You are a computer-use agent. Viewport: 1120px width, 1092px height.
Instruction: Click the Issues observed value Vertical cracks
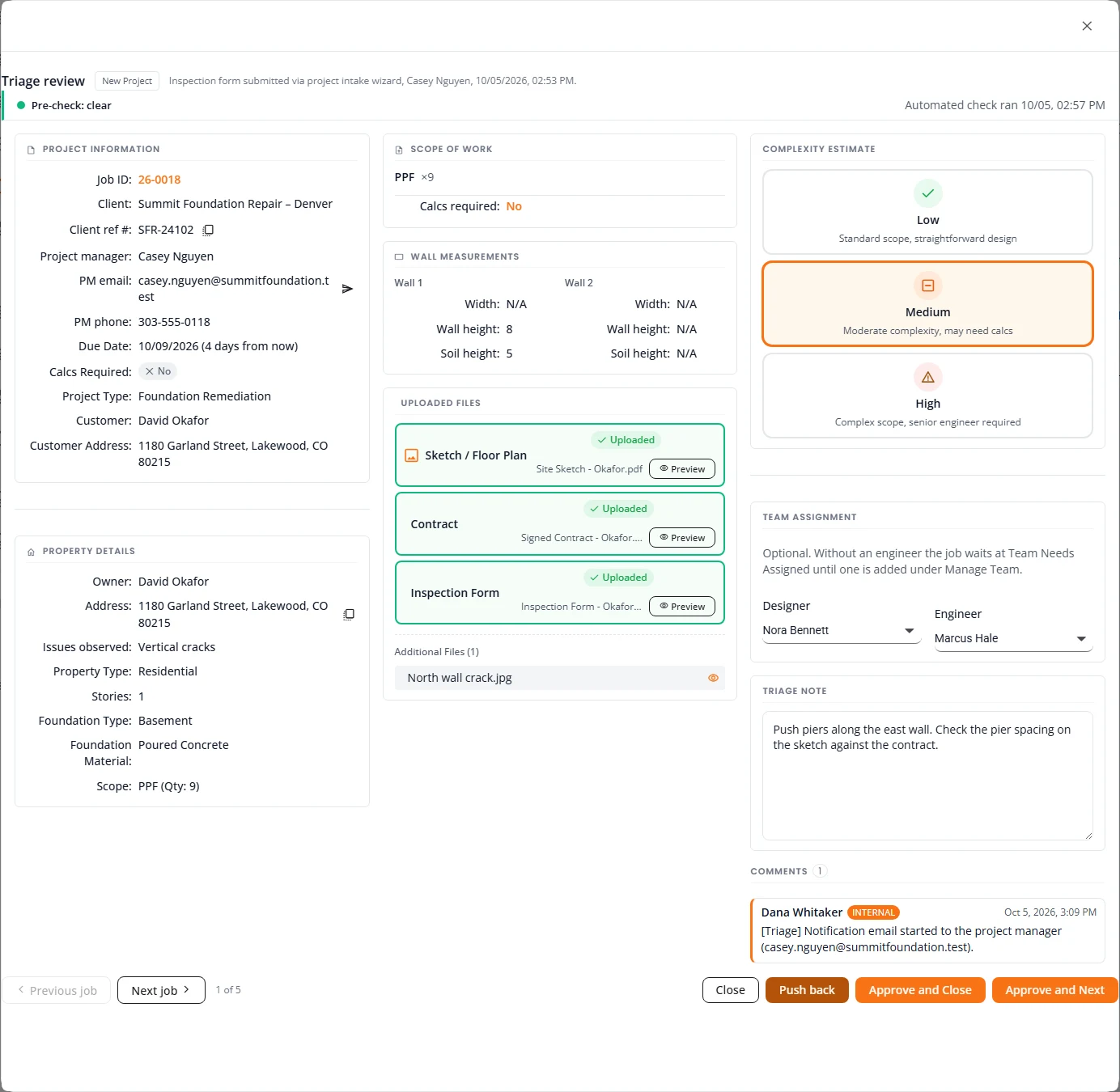(x=176, y=647)
